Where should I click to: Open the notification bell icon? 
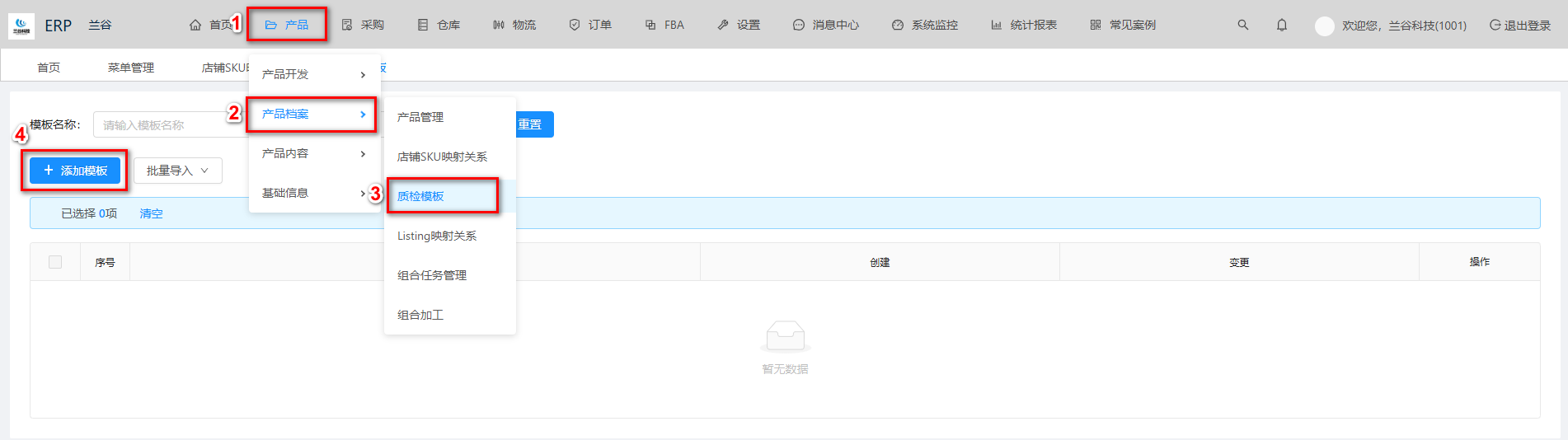[x=1281, y=25]
